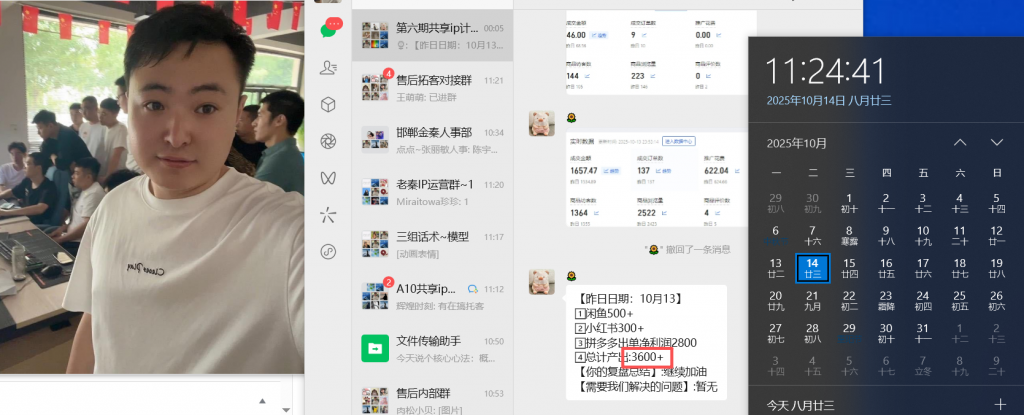Click the 2025年10月 month header

tap(796, 143)
